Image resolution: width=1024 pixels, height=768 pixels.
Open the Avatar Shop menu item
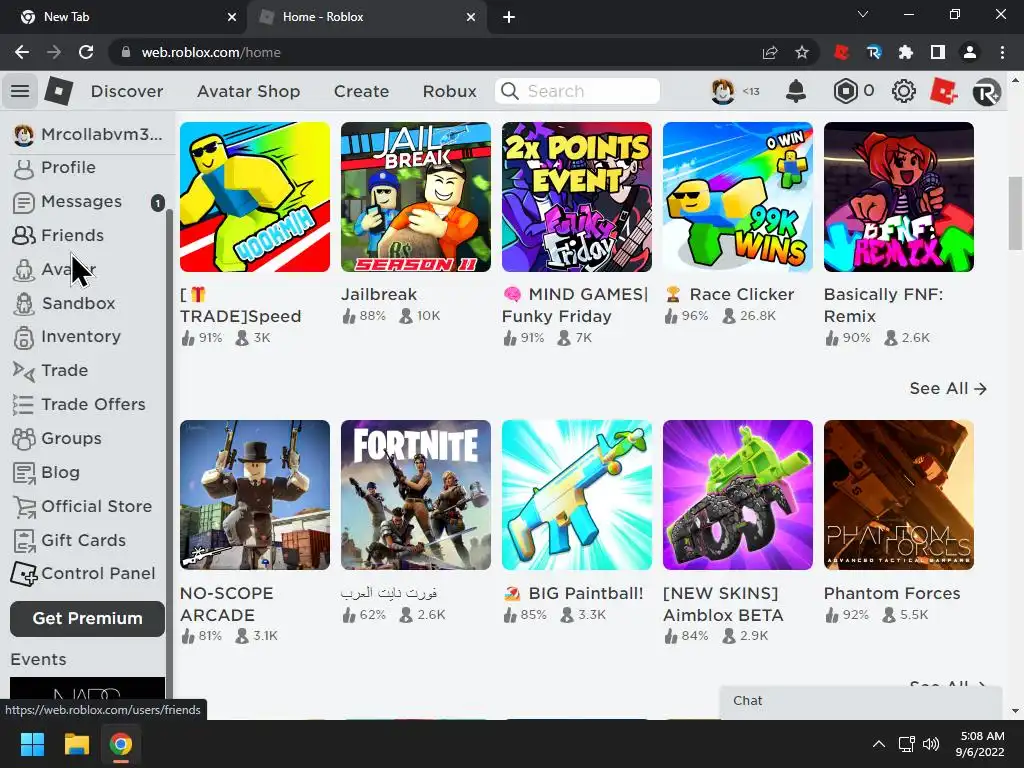tap(249, 91)
